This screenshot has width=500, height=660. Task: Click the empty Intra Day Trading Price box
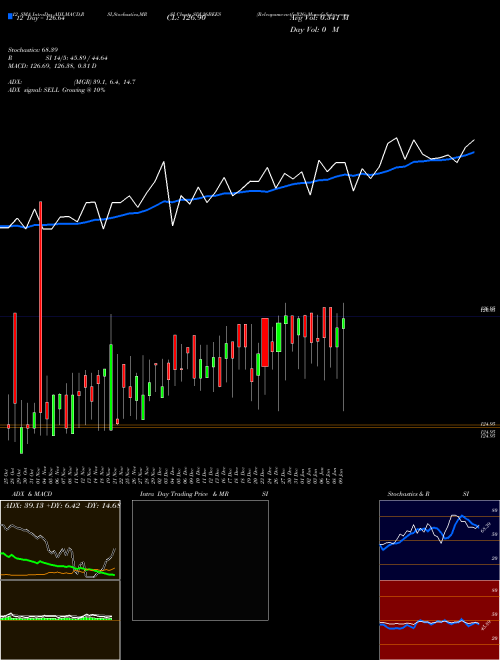(x=200, y=560)
